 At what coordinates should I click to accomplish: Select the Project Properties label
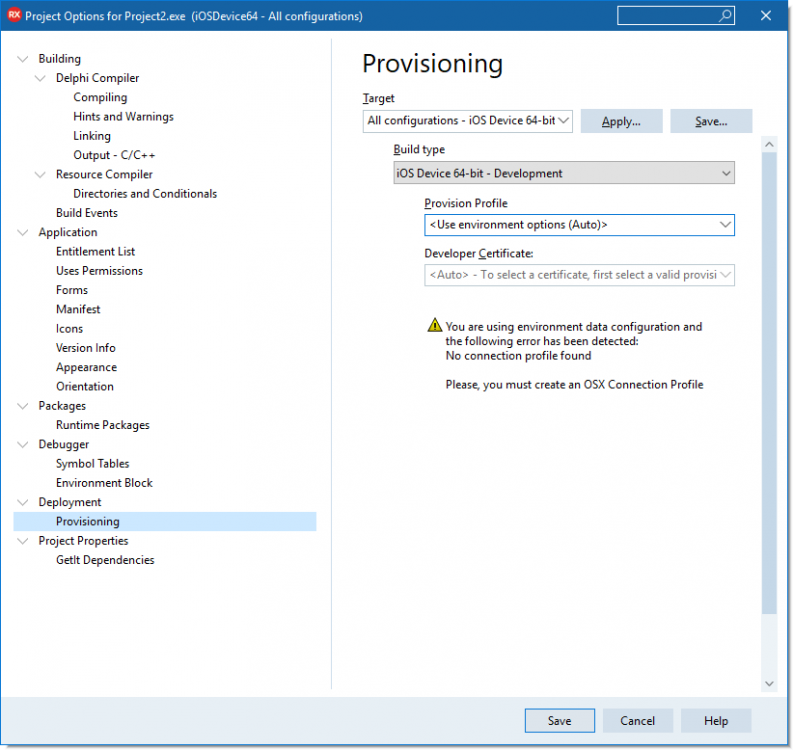tap(83, 541)
